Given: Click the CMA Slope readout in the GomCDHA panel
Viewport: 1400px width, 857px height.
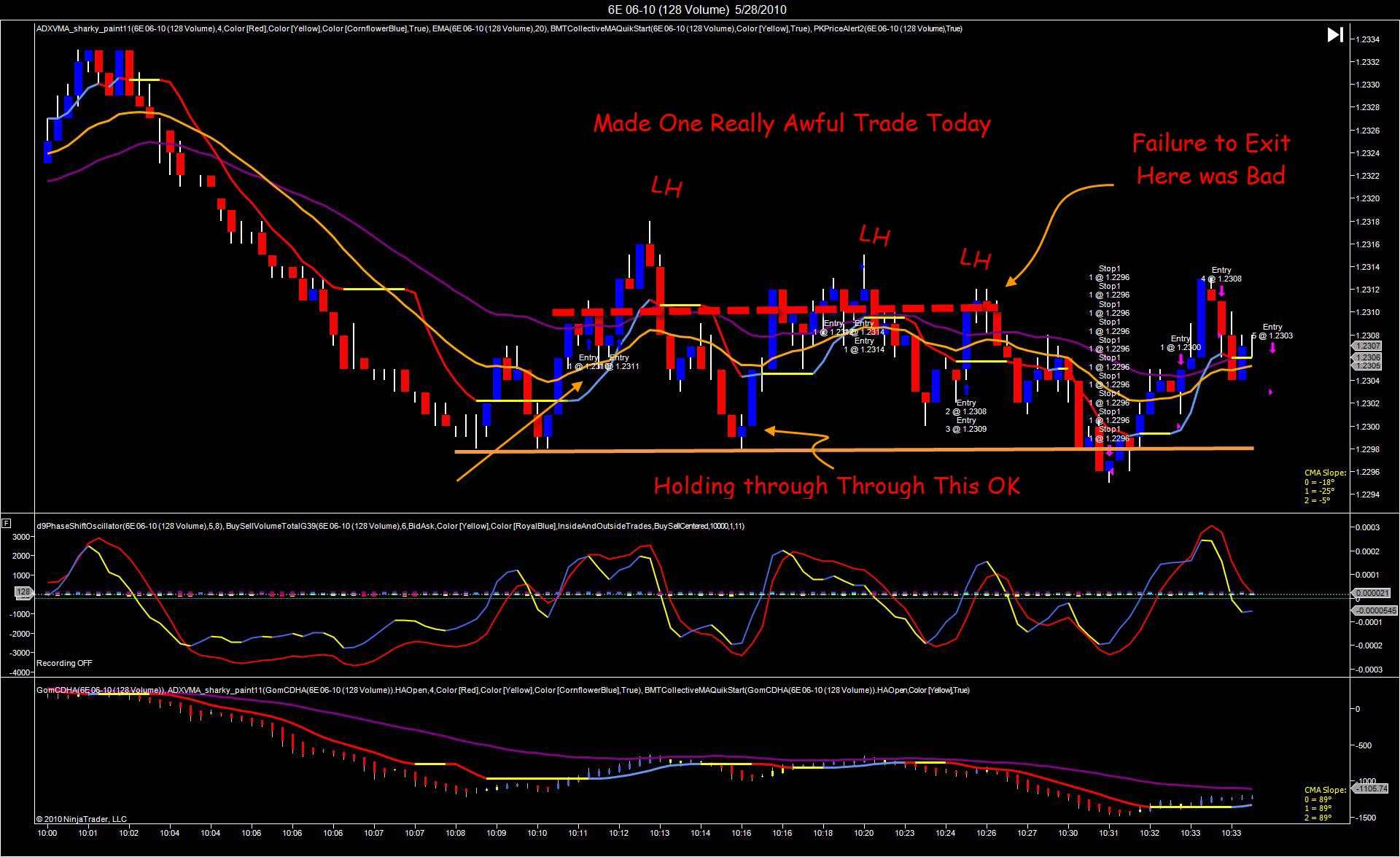Looking at the screenshot, I should coord(1325,804).
